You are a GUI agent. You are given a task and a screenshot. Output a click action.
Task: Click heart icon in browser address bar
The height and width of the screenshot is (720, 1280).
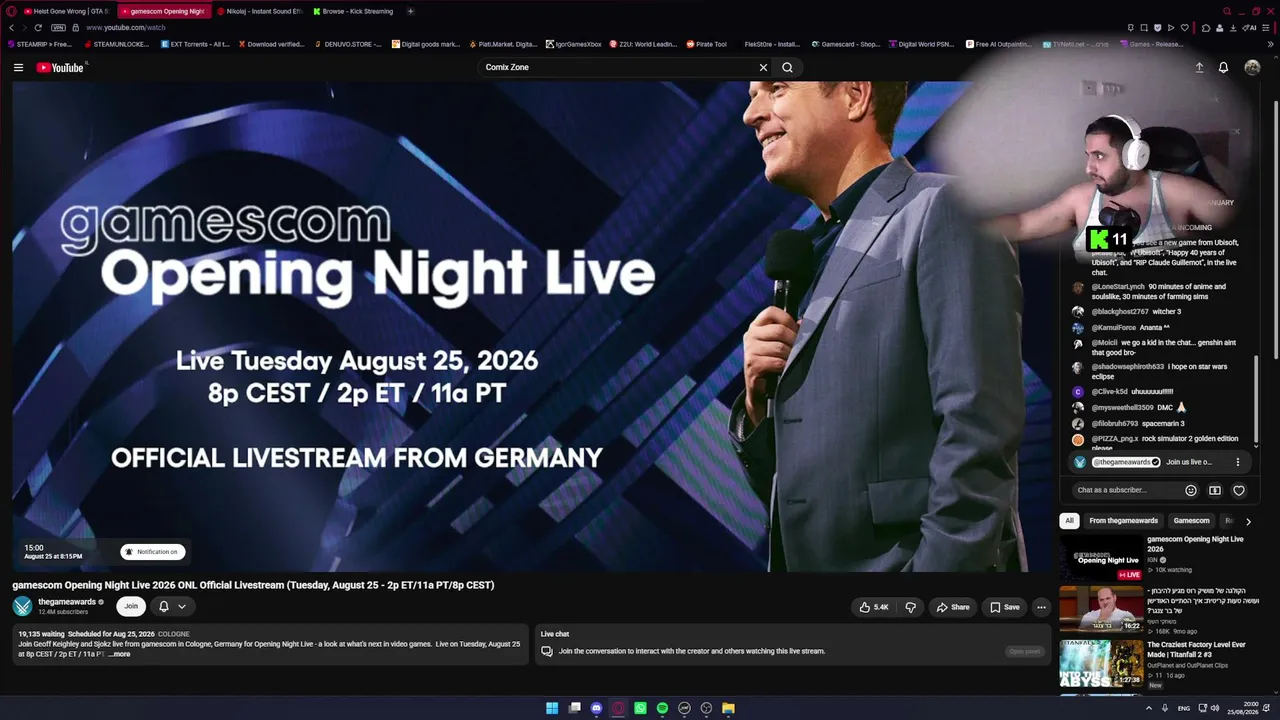(x=1185, y=27)
